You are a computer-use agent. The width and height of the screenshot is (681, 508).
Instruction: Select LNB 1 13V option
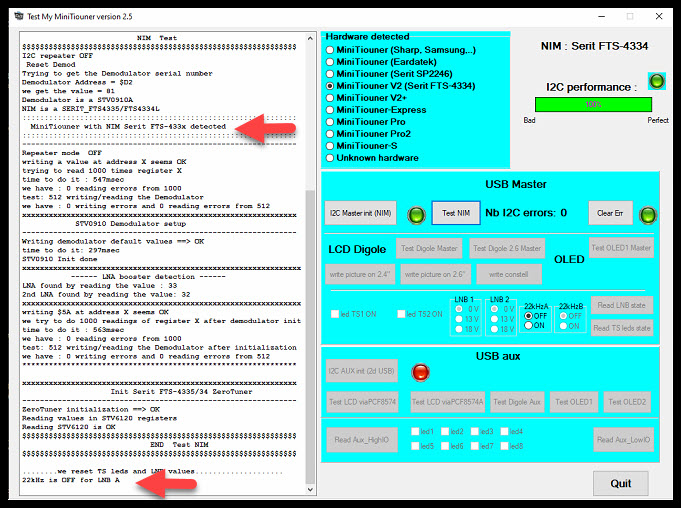(459, 319)
